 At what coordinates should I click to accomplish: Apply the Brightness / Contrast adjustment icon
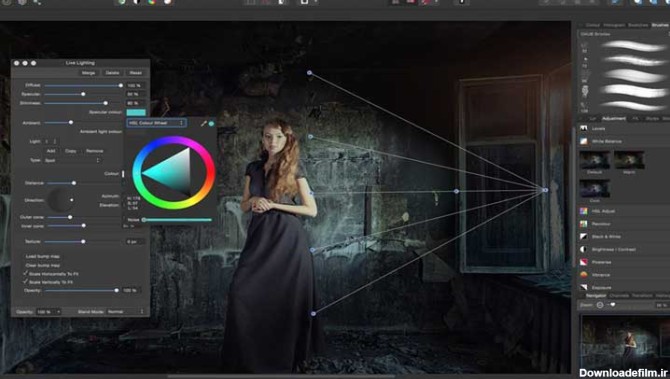(584, 249)
